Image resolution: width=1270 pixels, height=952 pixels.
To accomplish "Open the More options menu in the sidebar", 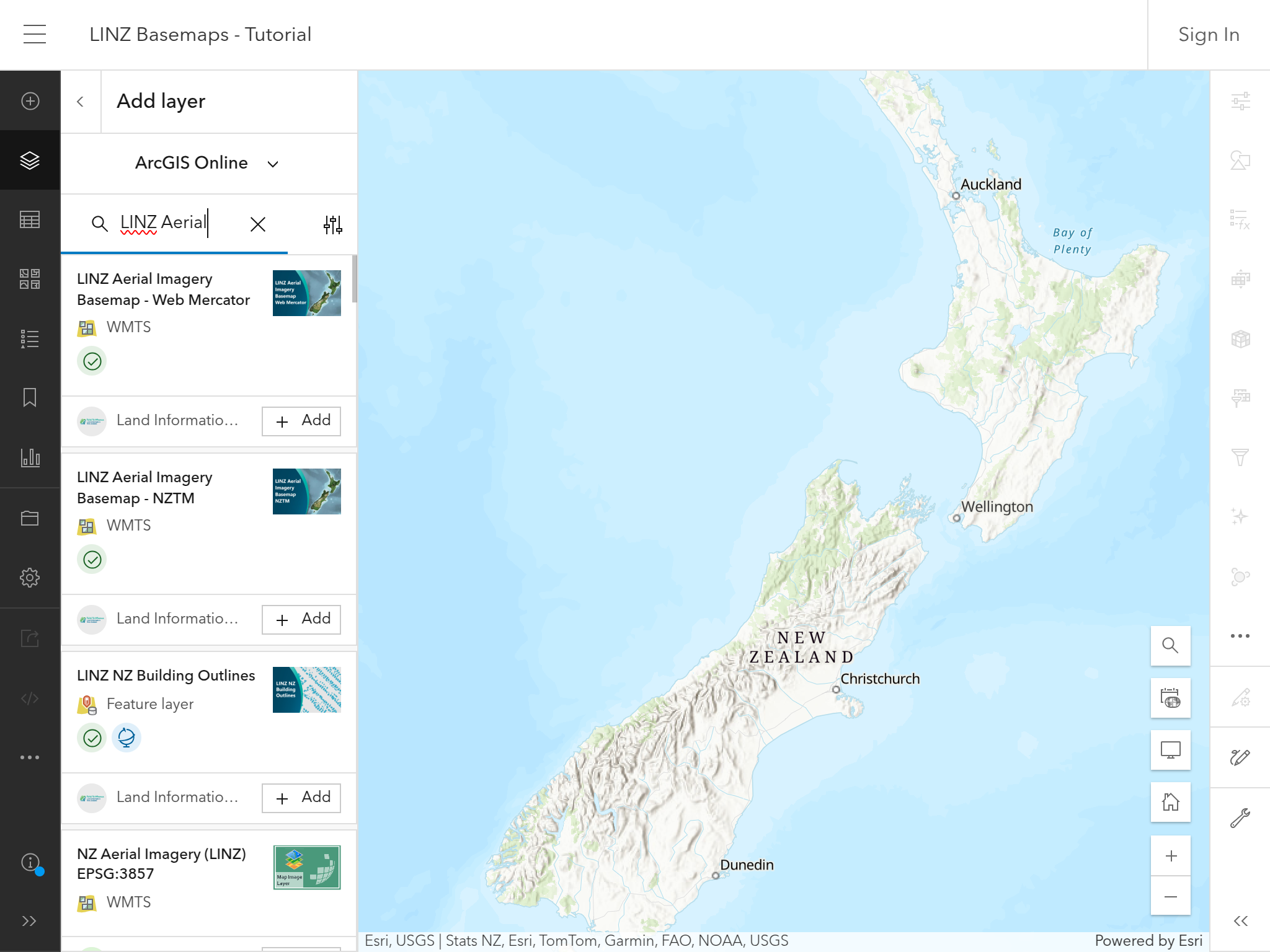I will pyautogui.click(x=30, y=757).
